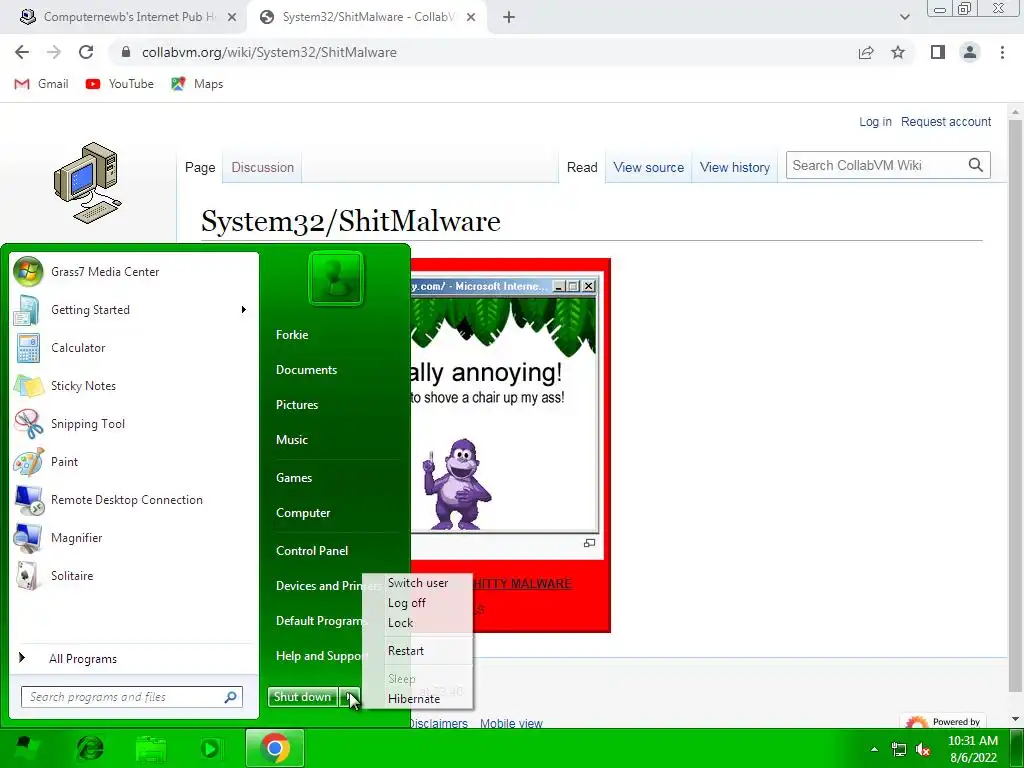1024x768 pixels.
Task: Click Chrome icon on taskbar
Action: 275,748
